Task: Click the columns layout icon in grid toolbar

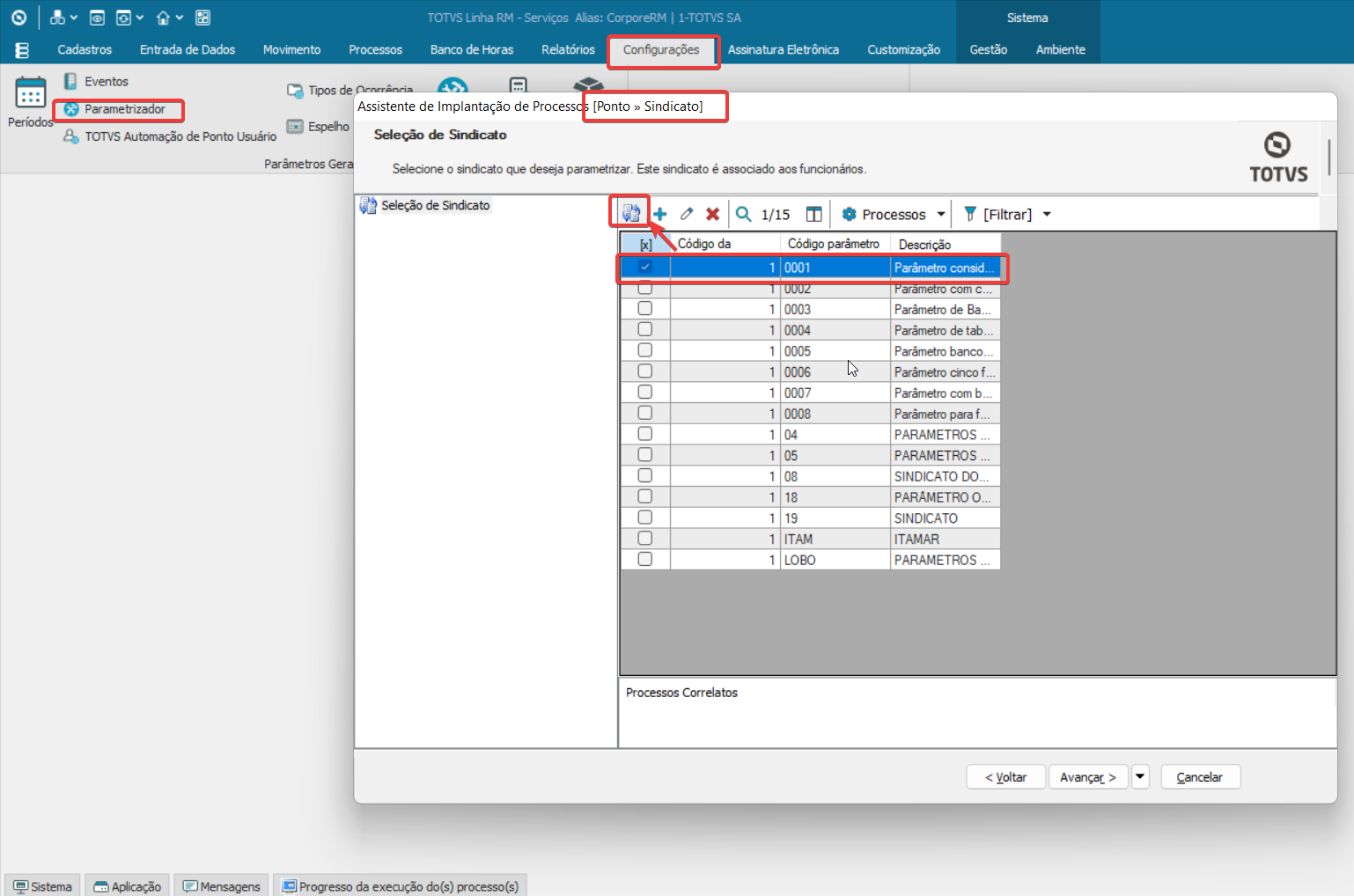Action: [814, 214]
